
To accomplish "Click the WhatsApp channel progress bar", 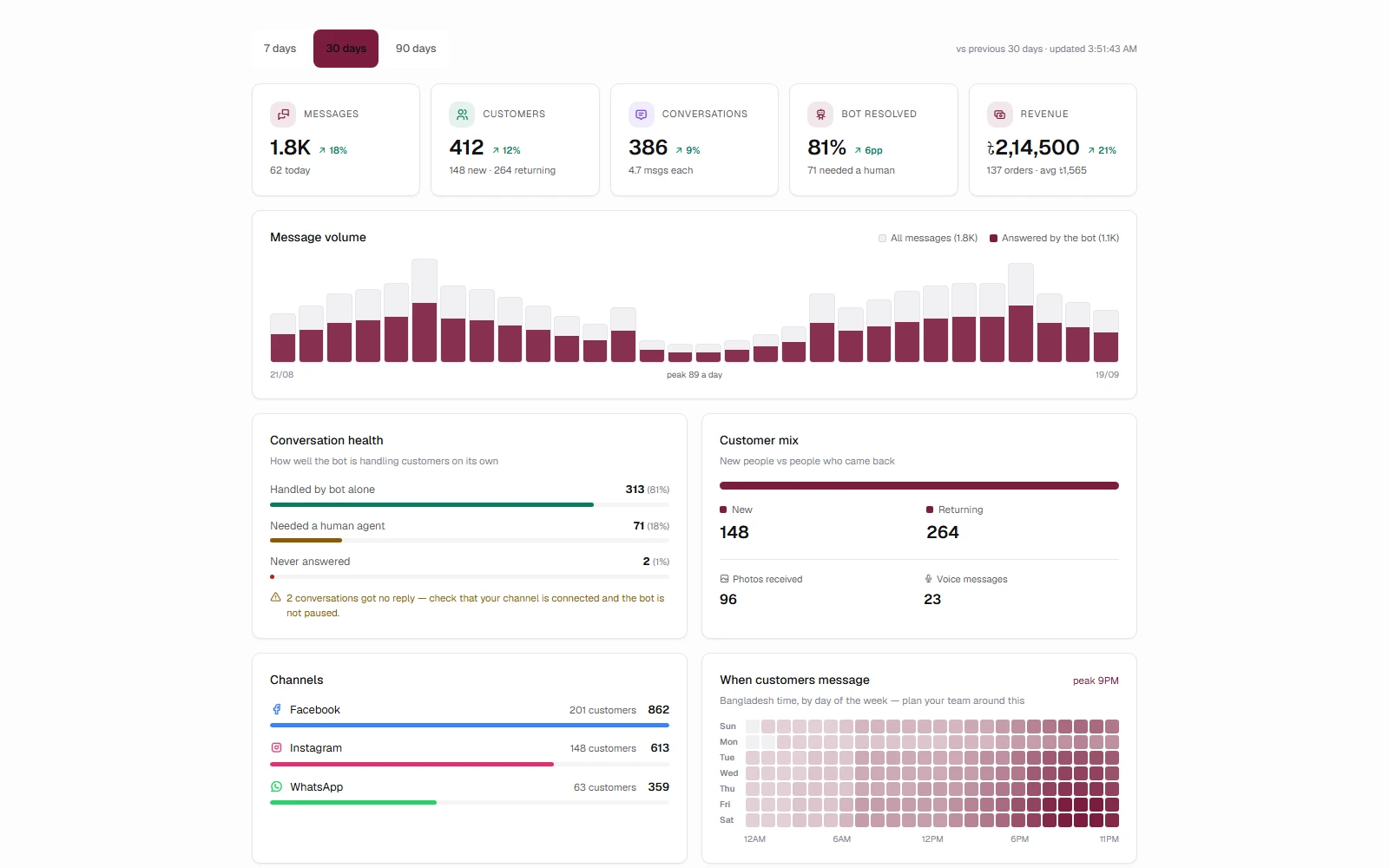I will (x=470, y=802).
